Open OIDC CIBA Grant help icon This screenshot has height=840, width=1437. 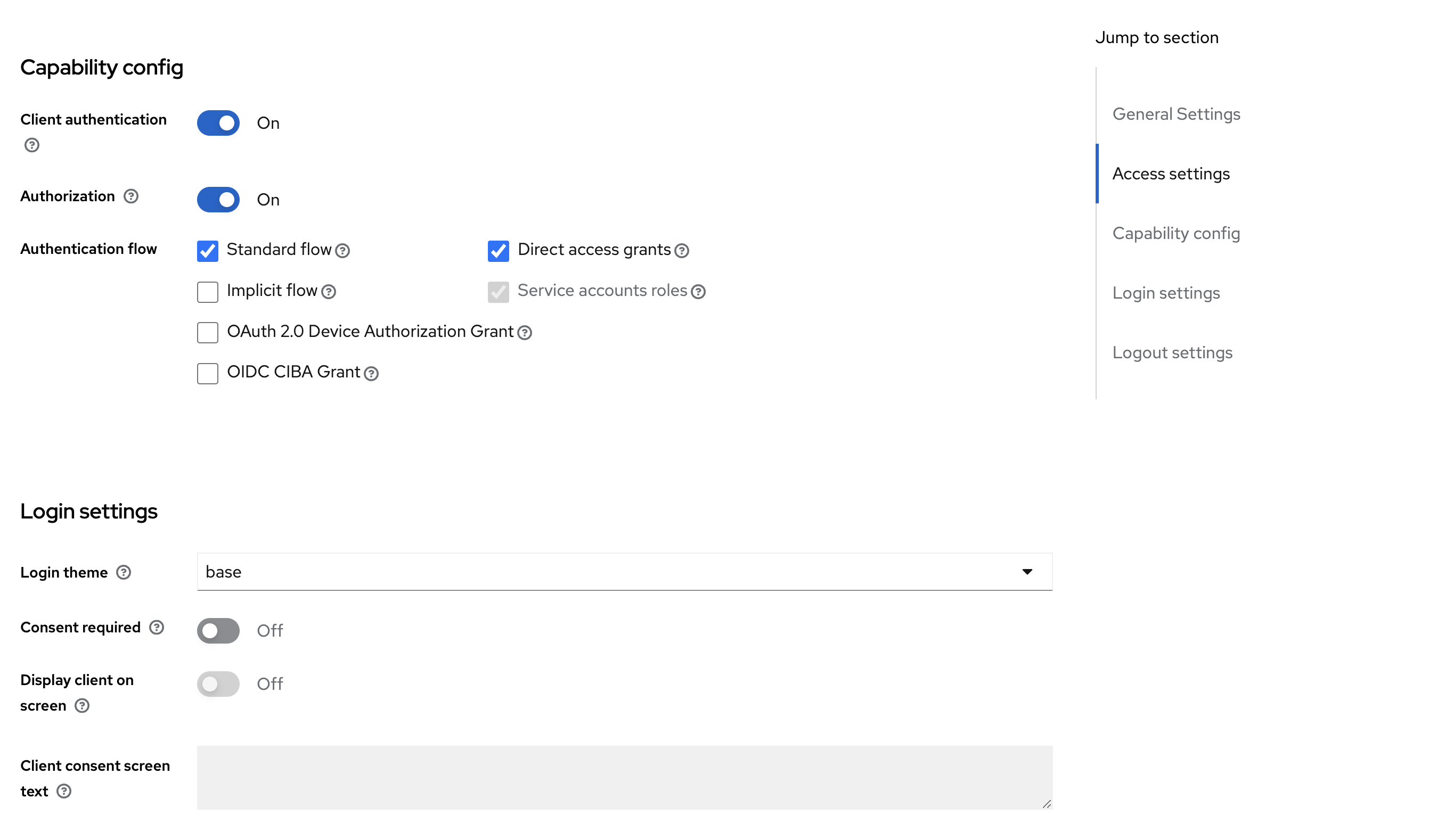tap(372, 374)
